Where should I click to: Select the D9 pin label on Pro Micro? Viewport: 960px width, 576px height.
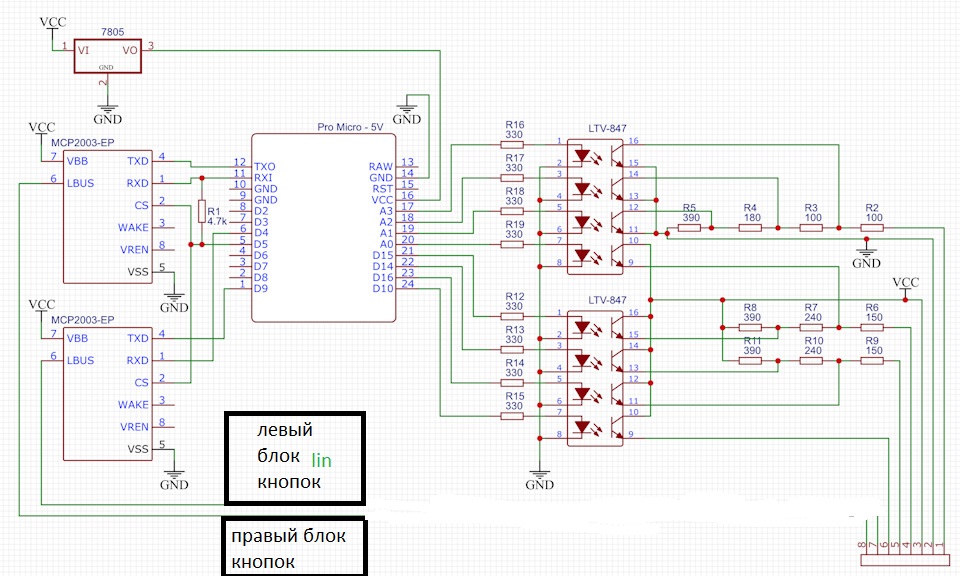click(x=261, y=288)
